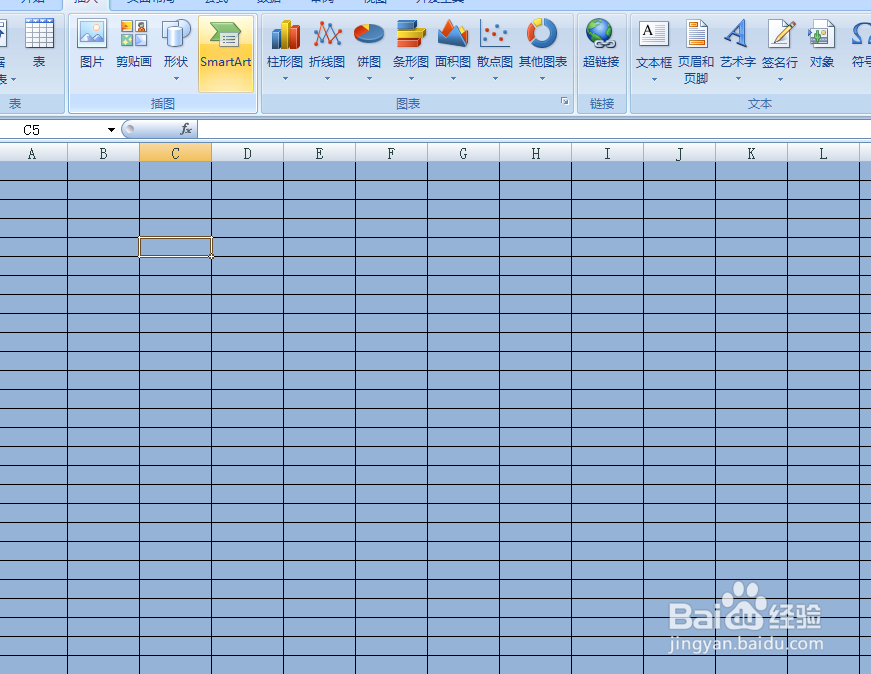
Task: Expand the 折线图 dropdown arrow
Action: coord(327,79)
